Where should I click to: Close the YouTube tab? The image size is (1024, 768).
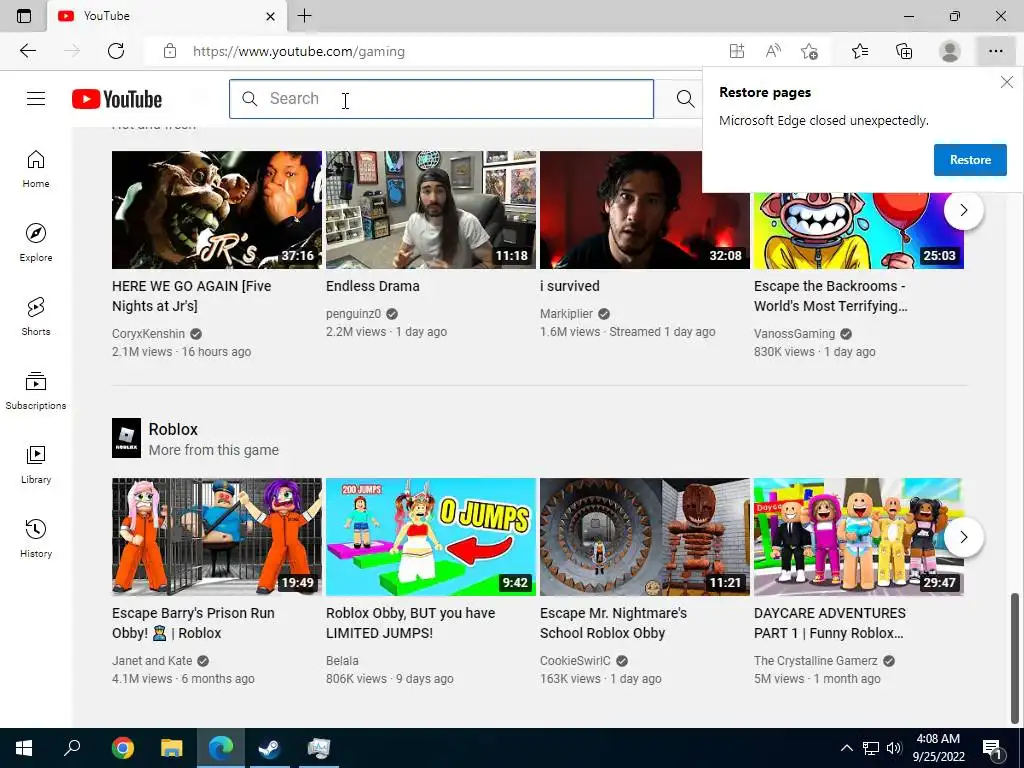point(270,16)
